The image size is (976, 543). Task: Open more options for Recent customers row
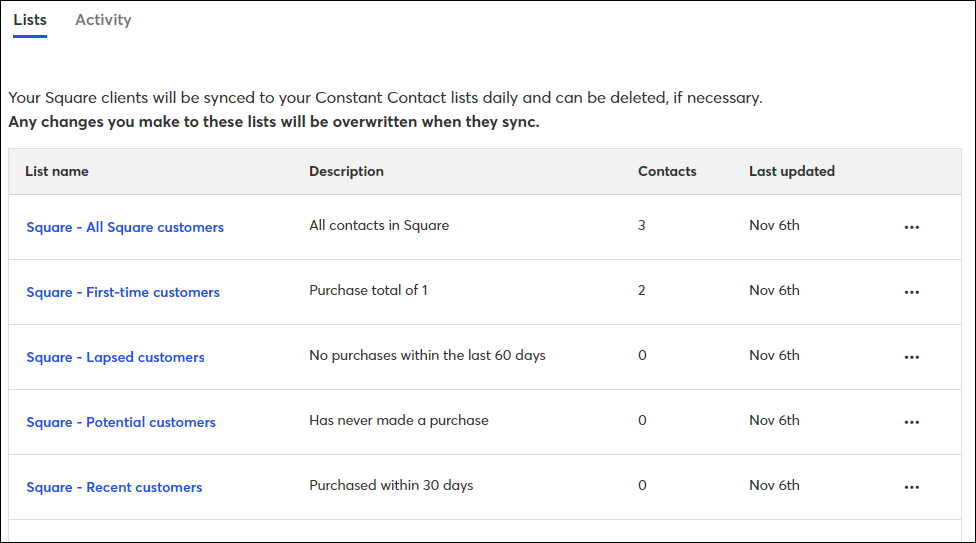[911, 487]
